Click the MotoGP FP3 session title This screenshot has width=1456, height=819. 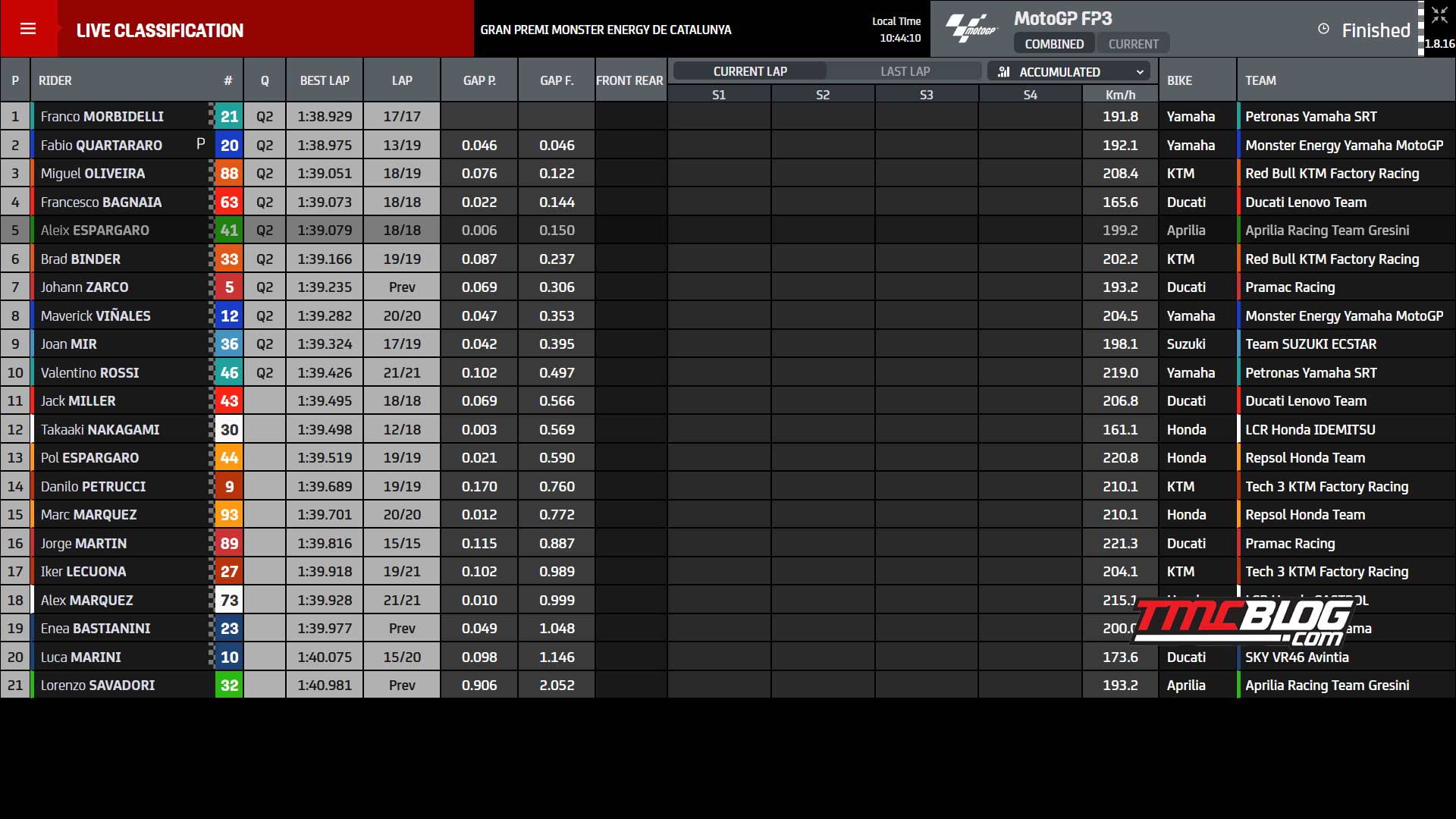click(x=1062, y=18)
